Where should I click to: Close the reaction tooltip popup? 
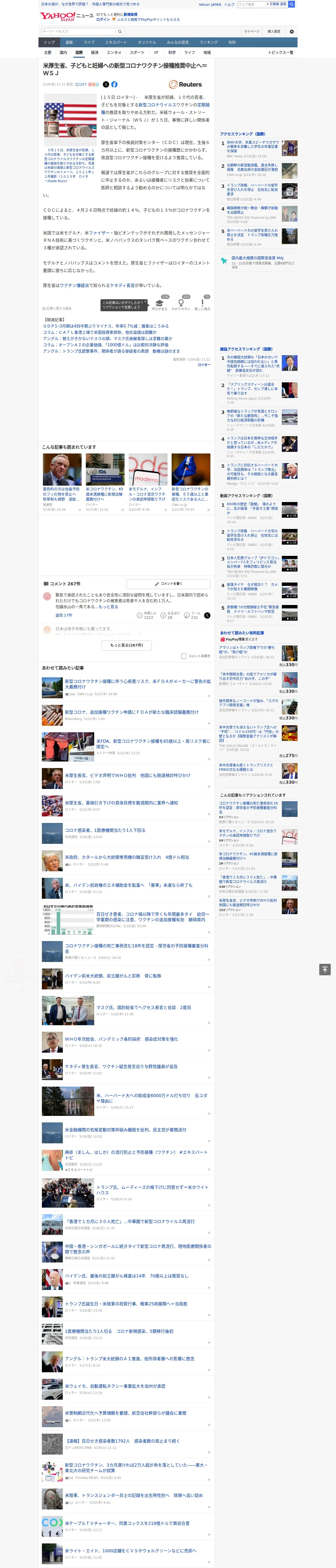coord(146,302)
